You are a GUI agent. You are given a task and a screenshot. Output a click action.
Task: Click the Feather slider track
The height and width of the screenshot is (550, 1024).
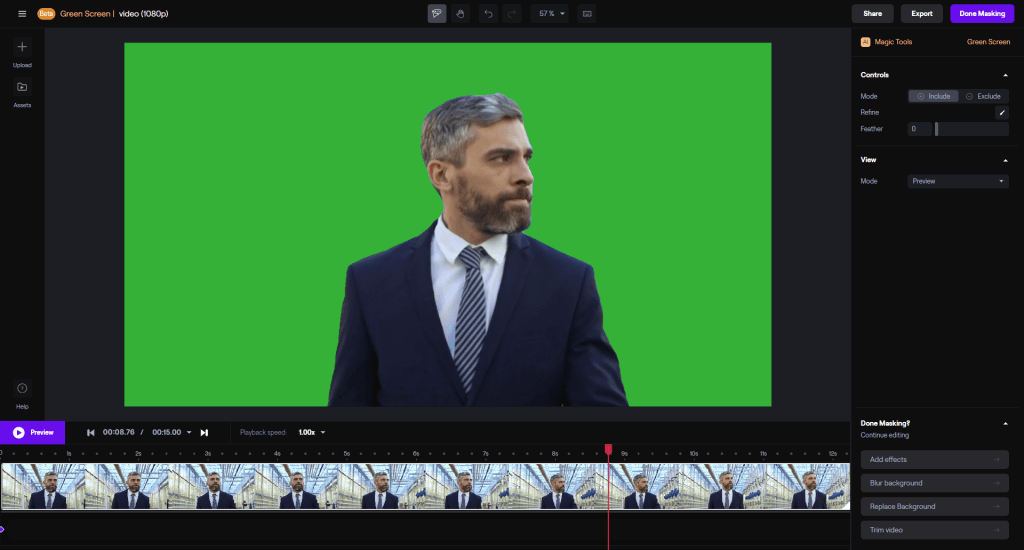pos(971,129)
